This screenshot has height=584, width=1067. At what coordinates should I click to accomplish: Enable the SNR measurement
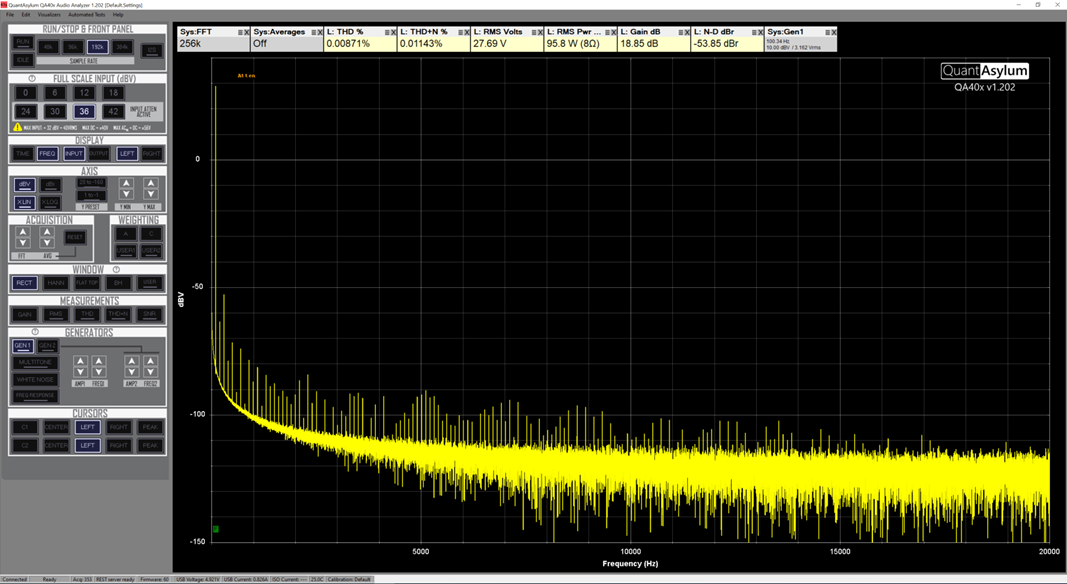(150, 314)
